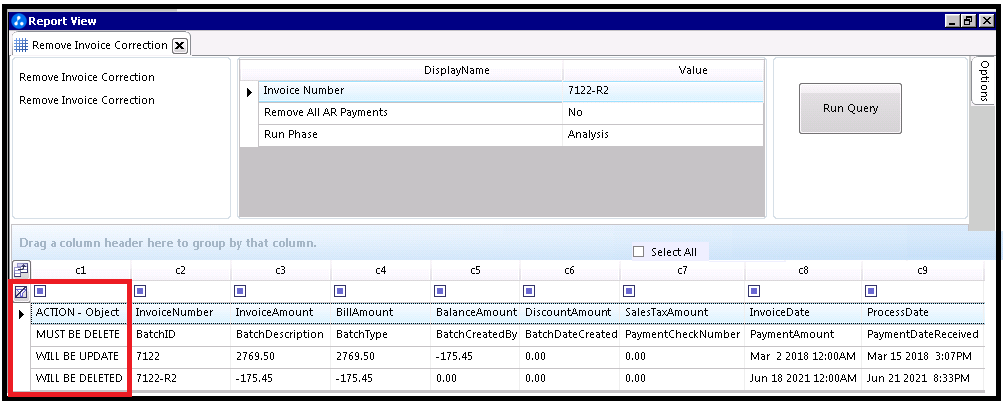This screenshot has width=1004, height=406.
Task: Click the grid icon on the Remove Invoice Correction tab
Action: pos(20,45)
